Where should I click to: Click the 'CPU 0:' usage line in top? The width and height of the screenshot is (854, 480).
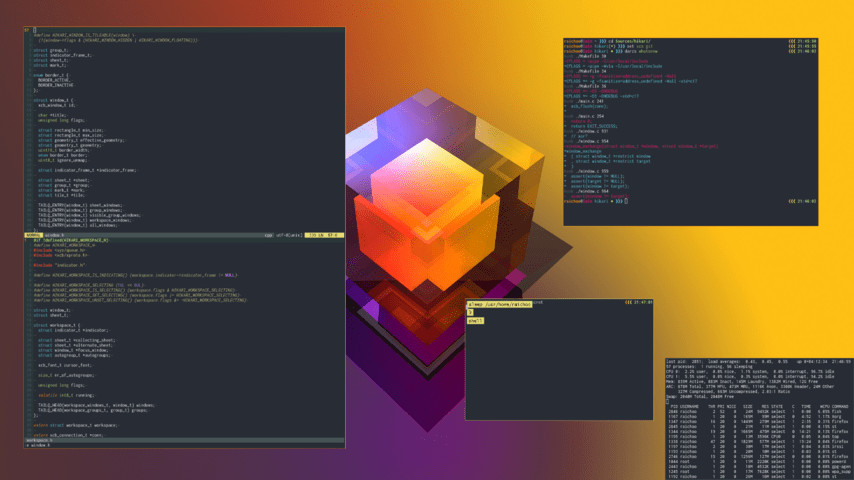click(750, 372)
